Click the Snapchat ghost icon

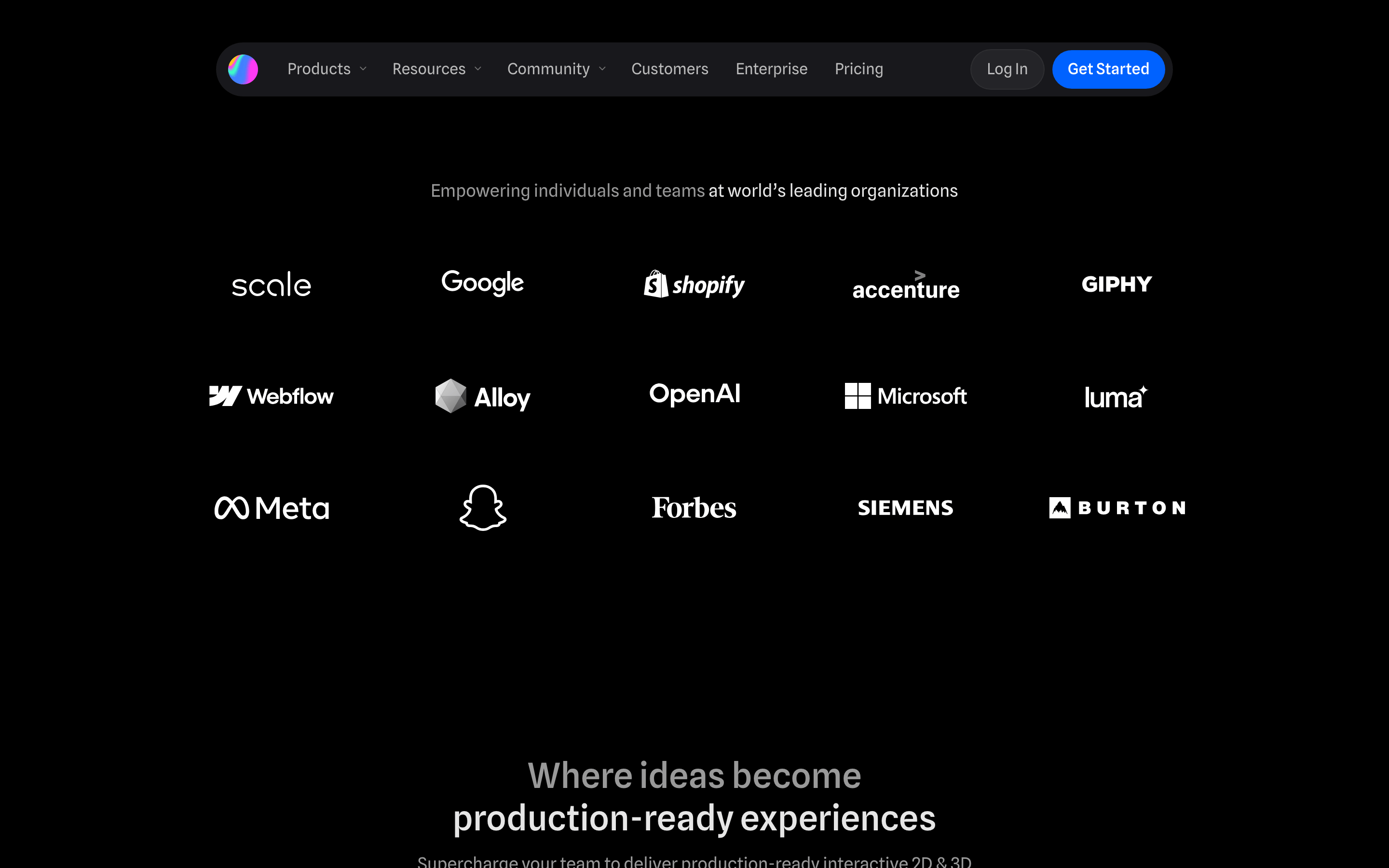tap(483, 507)
